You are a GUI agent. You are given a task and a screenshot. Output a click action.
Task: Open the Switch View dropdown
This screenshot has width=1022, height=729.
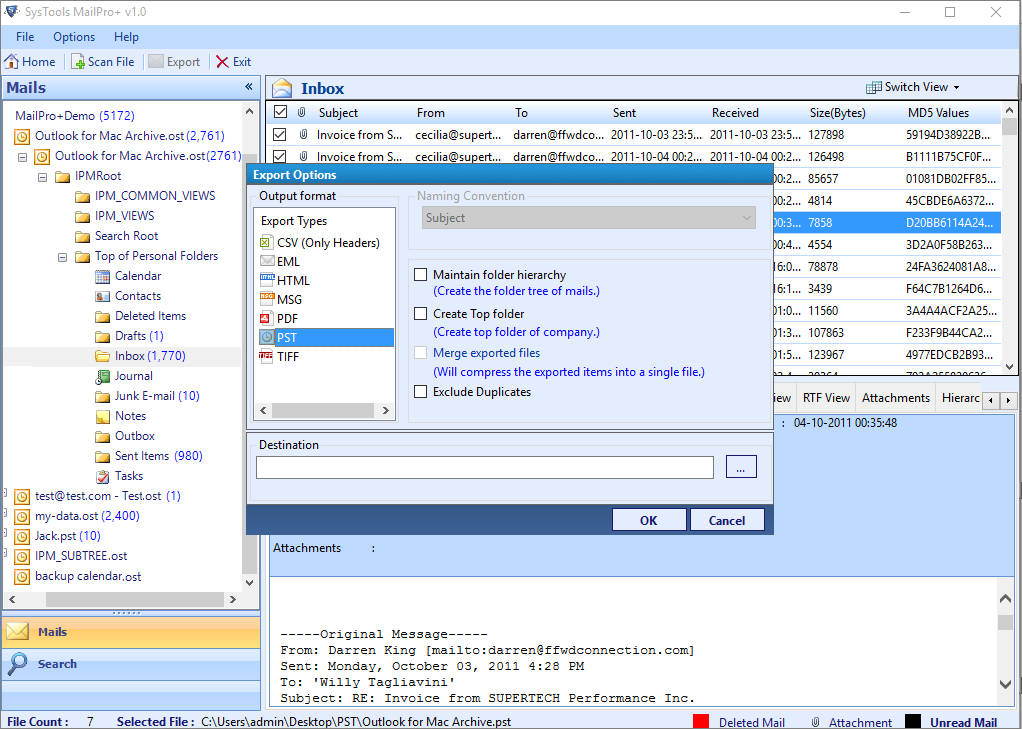click(x=911, y=88)
